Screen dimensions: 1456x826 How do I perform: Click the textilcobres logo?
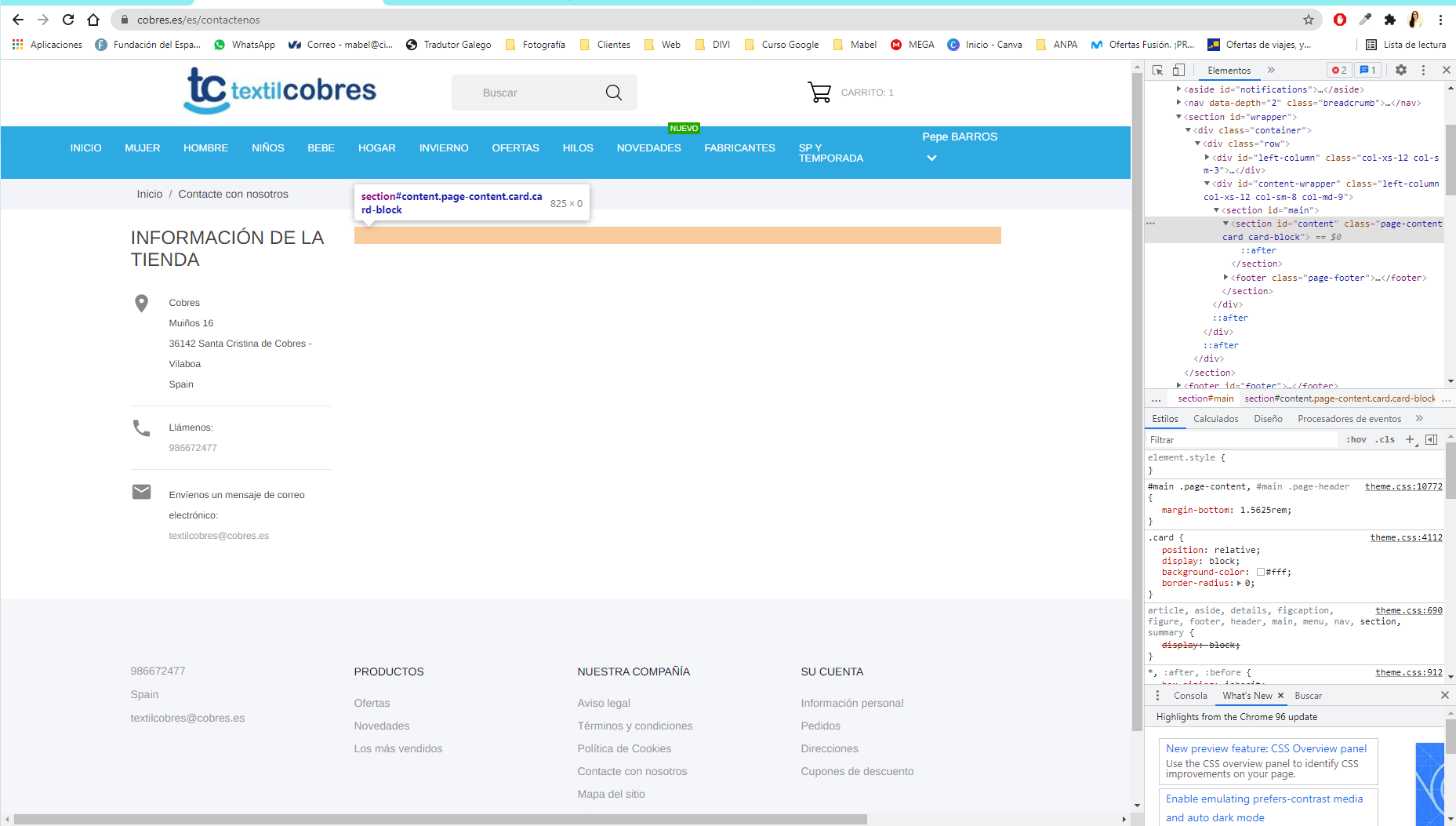(x=280, y=90)
